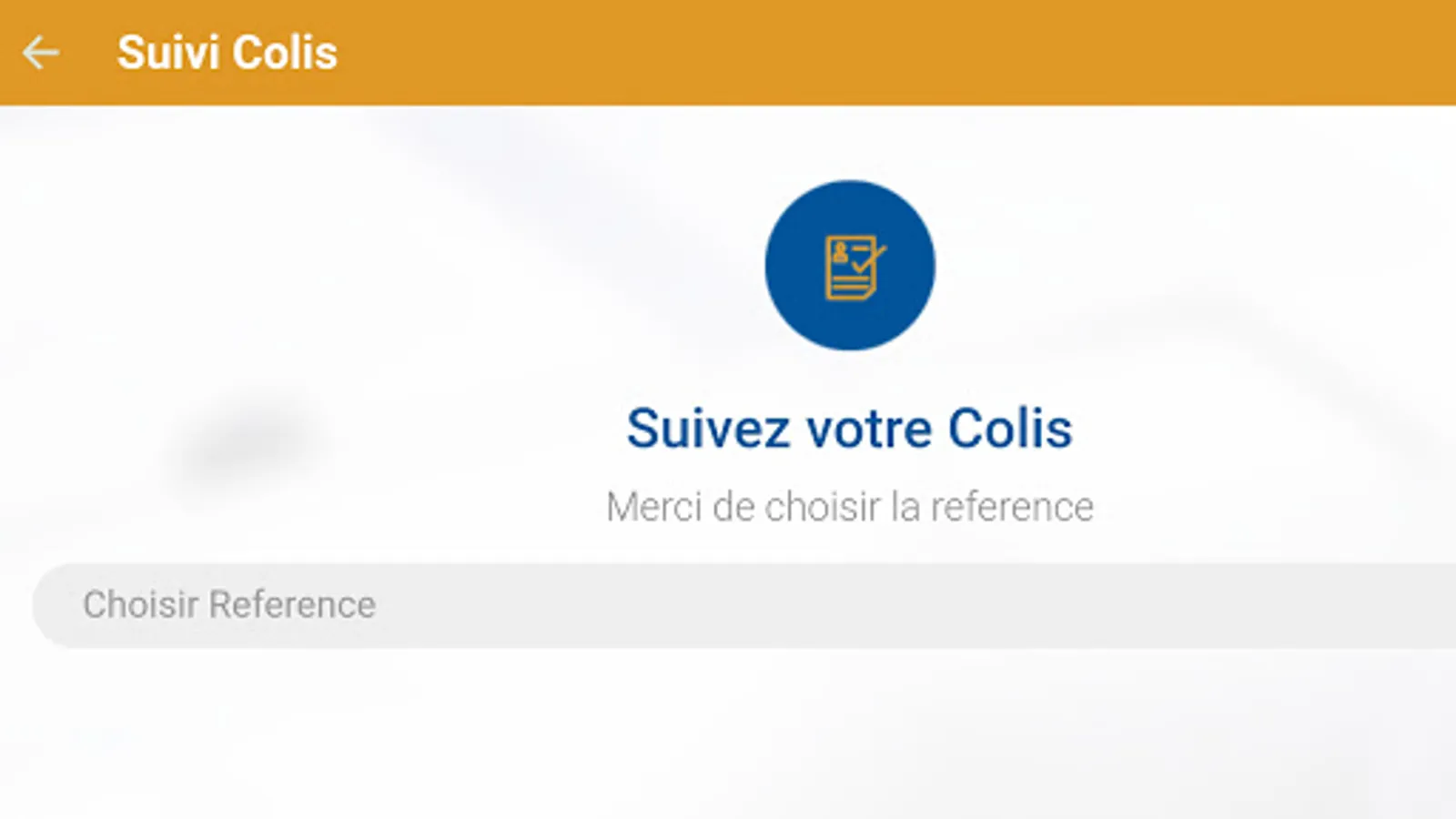The image size is (1456, 819).
Task: Click the word Colis in blue heading
Action: 1010,429
